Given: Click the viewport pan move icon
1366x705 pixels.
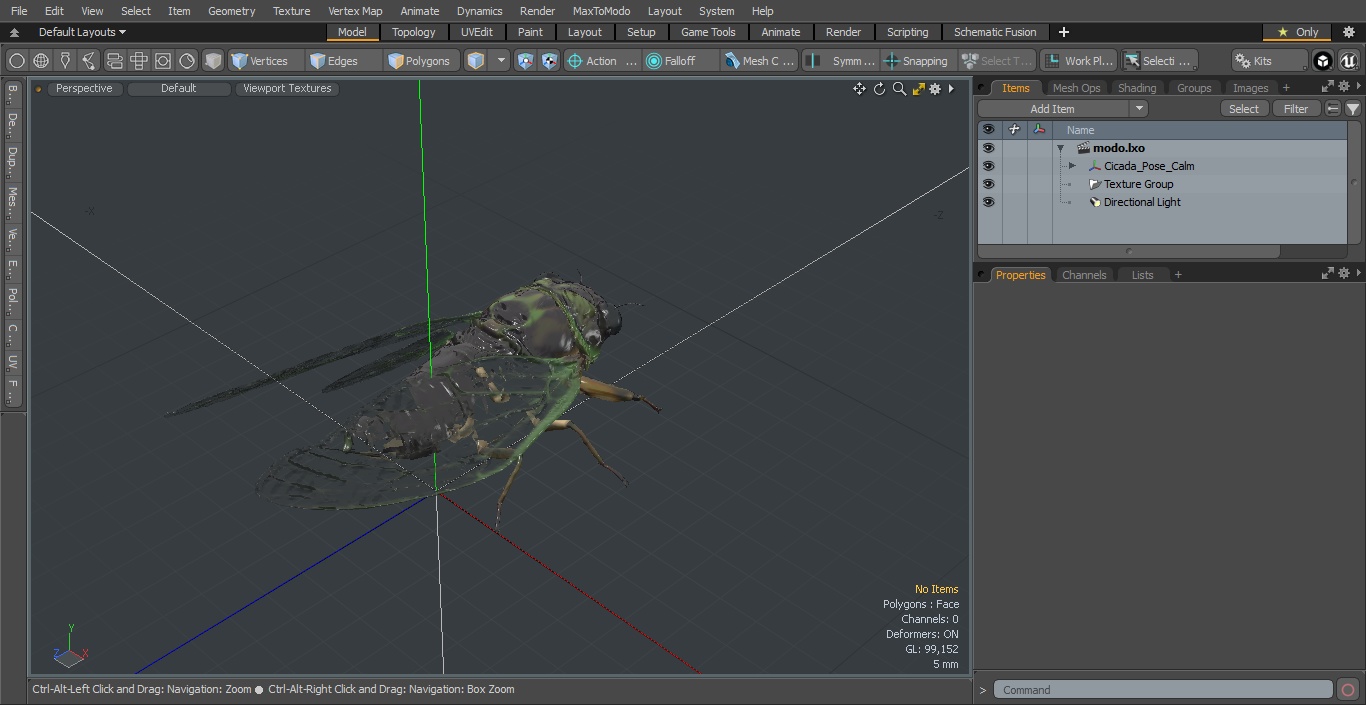Looking at the screenshot, I should coord(859,89).
